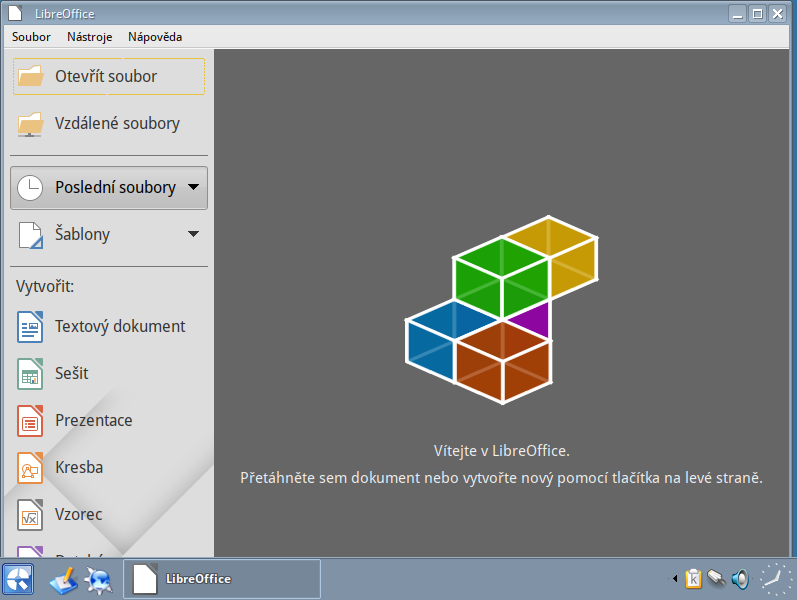This screenshot has width=797, height=600.
Task: Open the Nápověda menu
Action: [x=155, y=37]
